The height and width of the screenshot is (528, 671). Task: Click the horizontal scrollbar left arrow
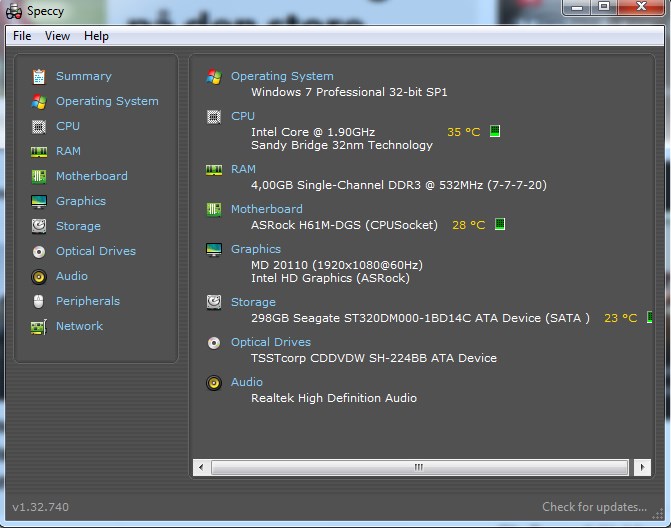coord(201,467)
